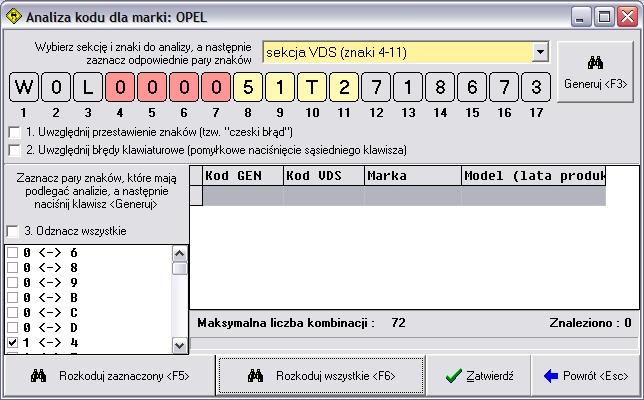The image size is (644, 400).
Task: Check the 0 <-> B pair
Action: click(x=13, y=297)
